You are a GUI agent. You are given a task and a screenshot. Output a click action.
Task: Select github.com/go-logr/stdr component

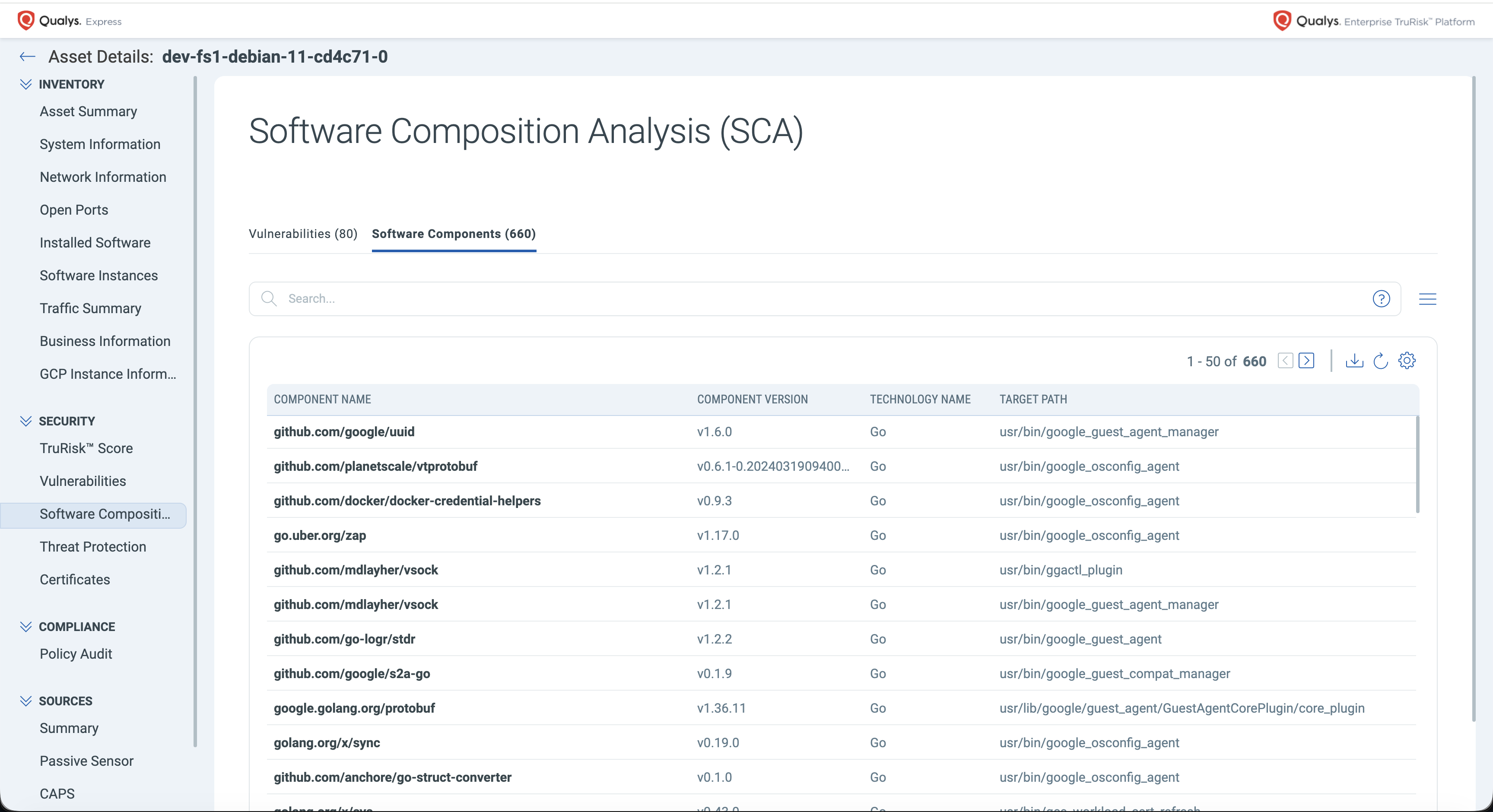point(344,639)
